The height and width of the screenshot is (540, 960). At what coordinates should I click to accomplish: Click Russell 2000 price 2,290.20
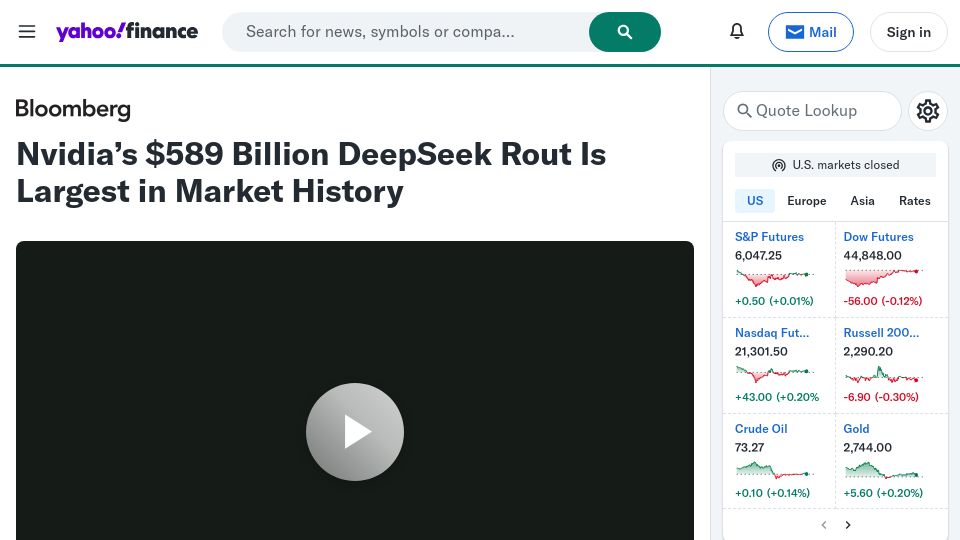tap(868, 352)
